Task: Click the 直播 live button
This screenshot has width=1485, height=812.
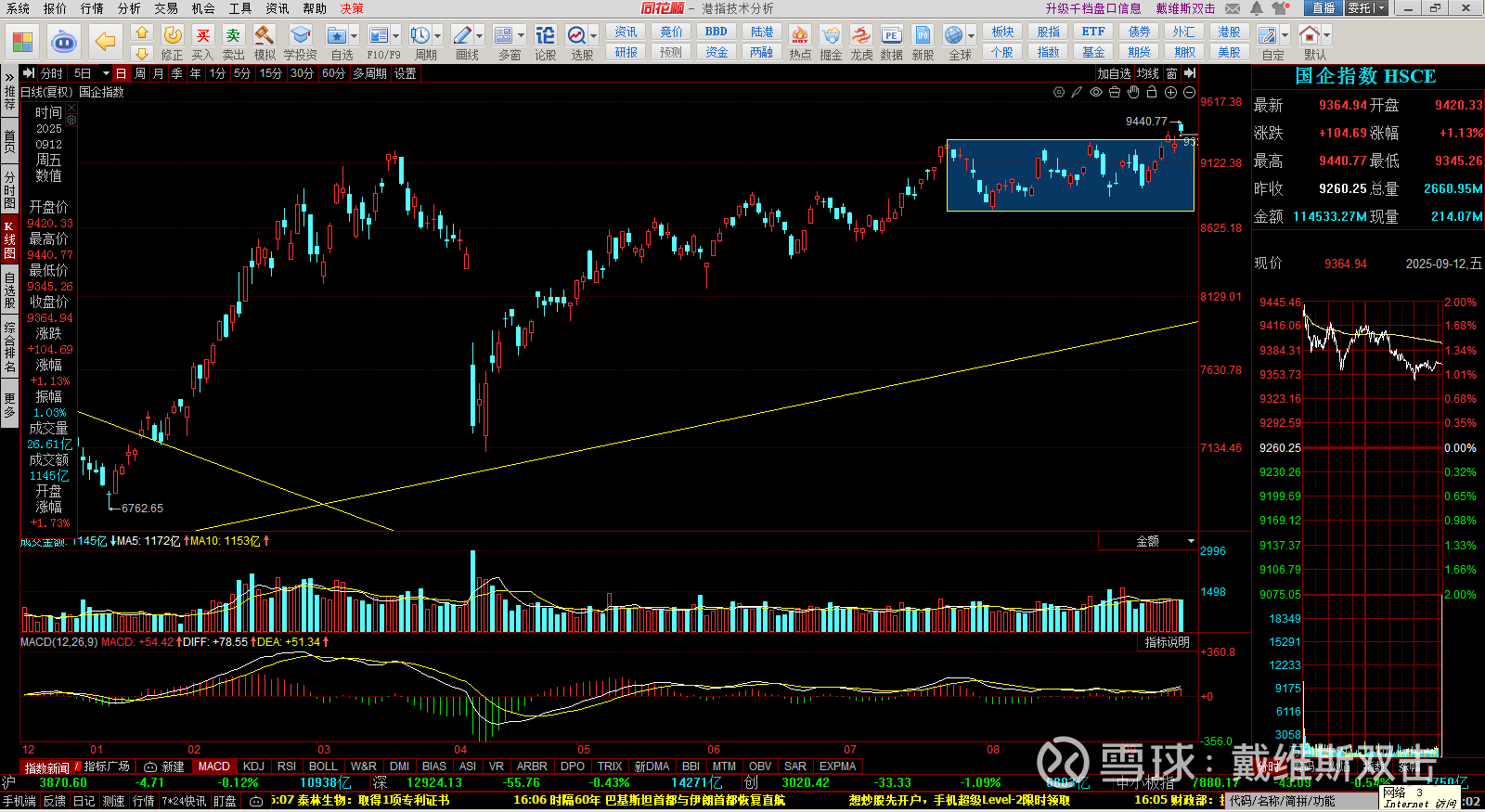Action: point(1324,8)
